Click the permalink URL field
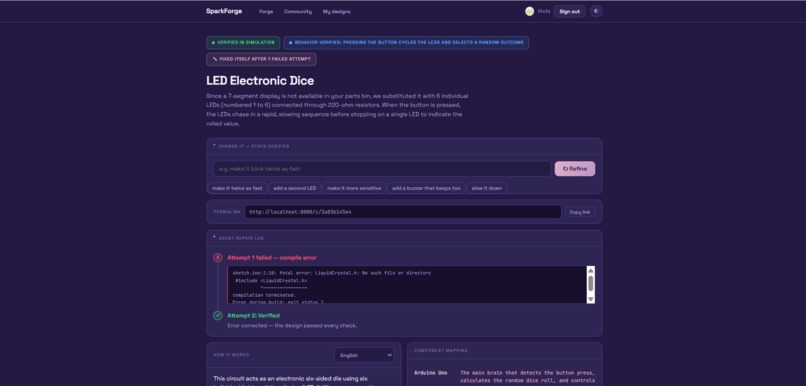Image resolution: width=806 pixels, height=386 pixels. coord(403,212)
